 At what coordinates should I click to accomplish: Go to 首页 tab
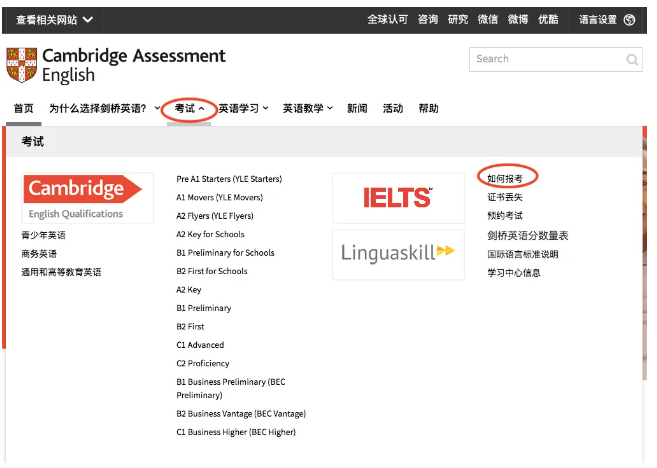pyautogui.click(x=23, y=109)
